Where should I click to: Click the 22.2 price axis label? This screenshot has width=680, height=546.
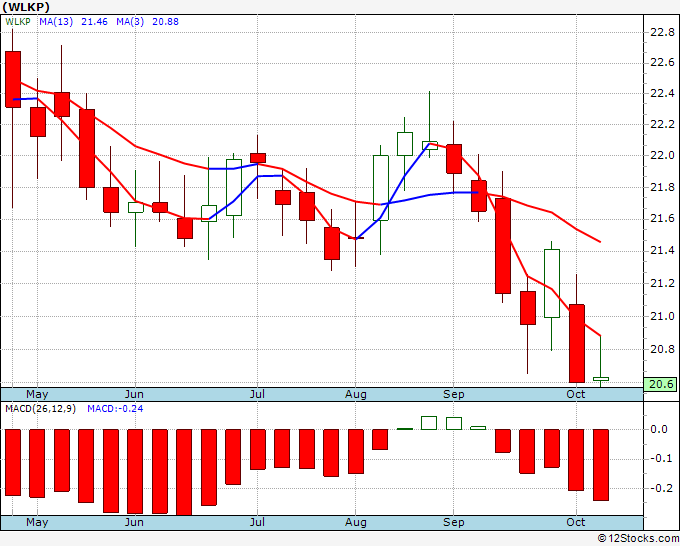coord(662,124)
